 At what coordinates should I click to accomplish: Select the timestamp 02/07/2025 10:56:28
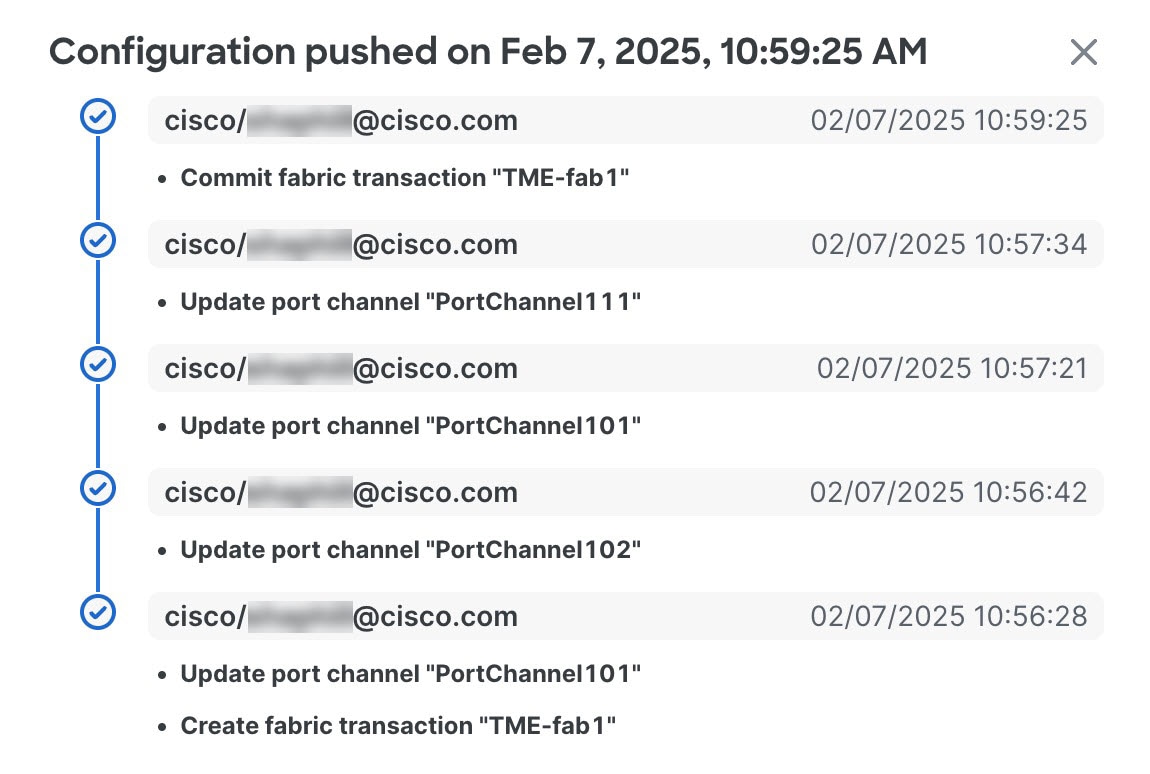[949, 616]
